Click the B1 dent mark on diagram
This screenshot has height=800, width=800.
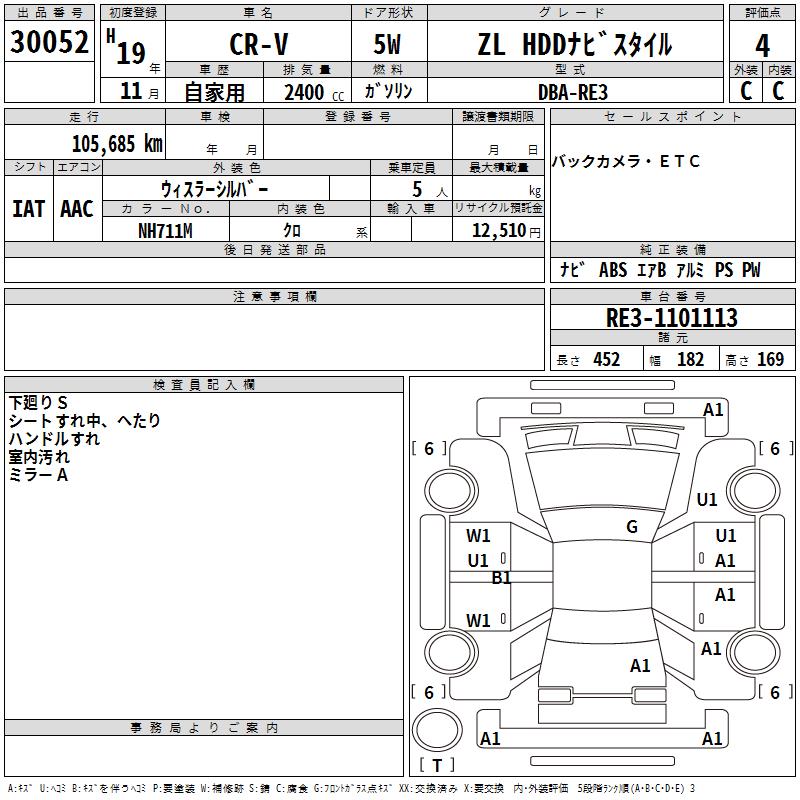tap(501, 578)
